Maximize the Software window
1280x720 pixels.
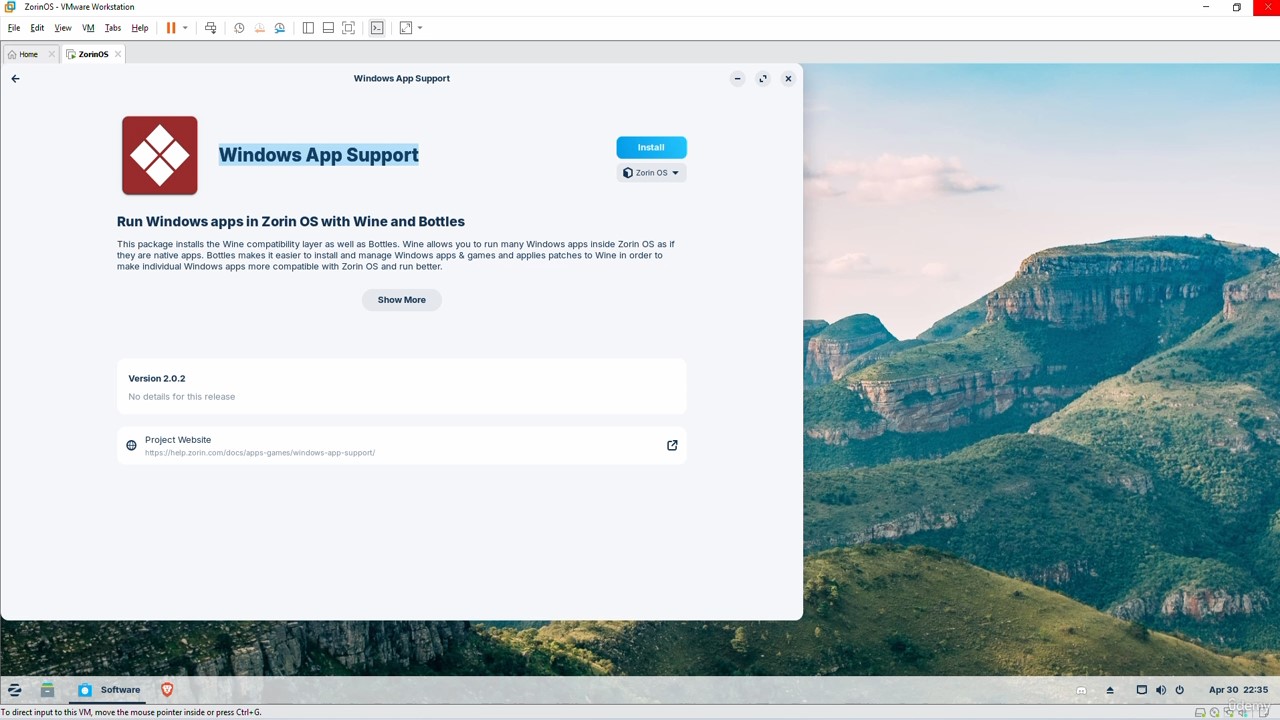[x=763, y=78]
